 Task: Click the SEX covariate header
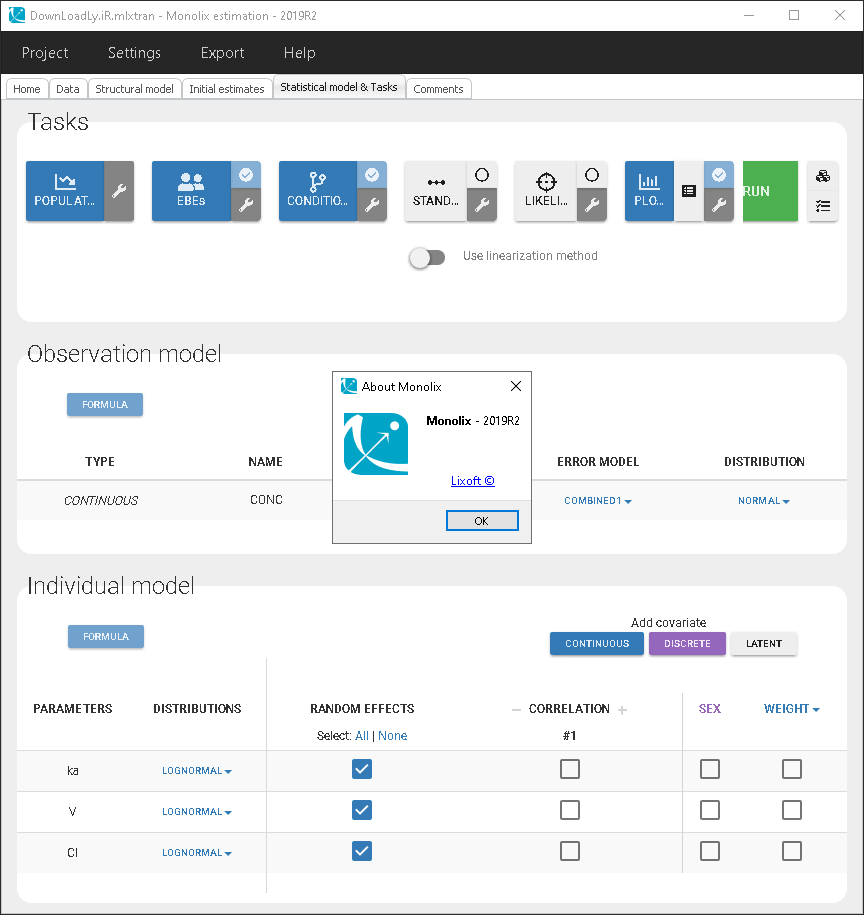pos(709,708)
